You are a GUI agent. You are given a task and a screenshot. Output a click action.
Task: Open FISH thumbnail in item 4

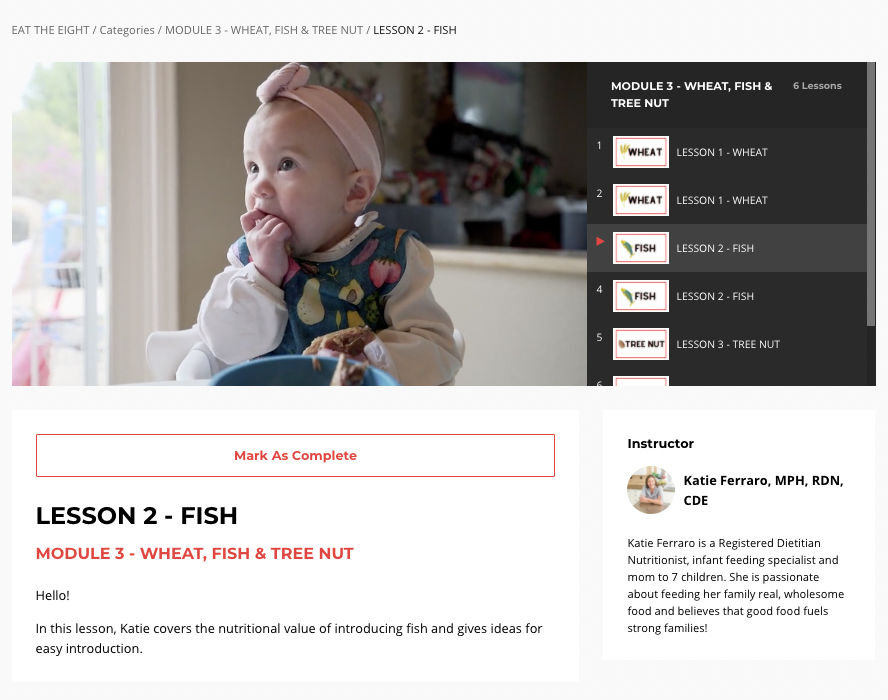(641, 296)
